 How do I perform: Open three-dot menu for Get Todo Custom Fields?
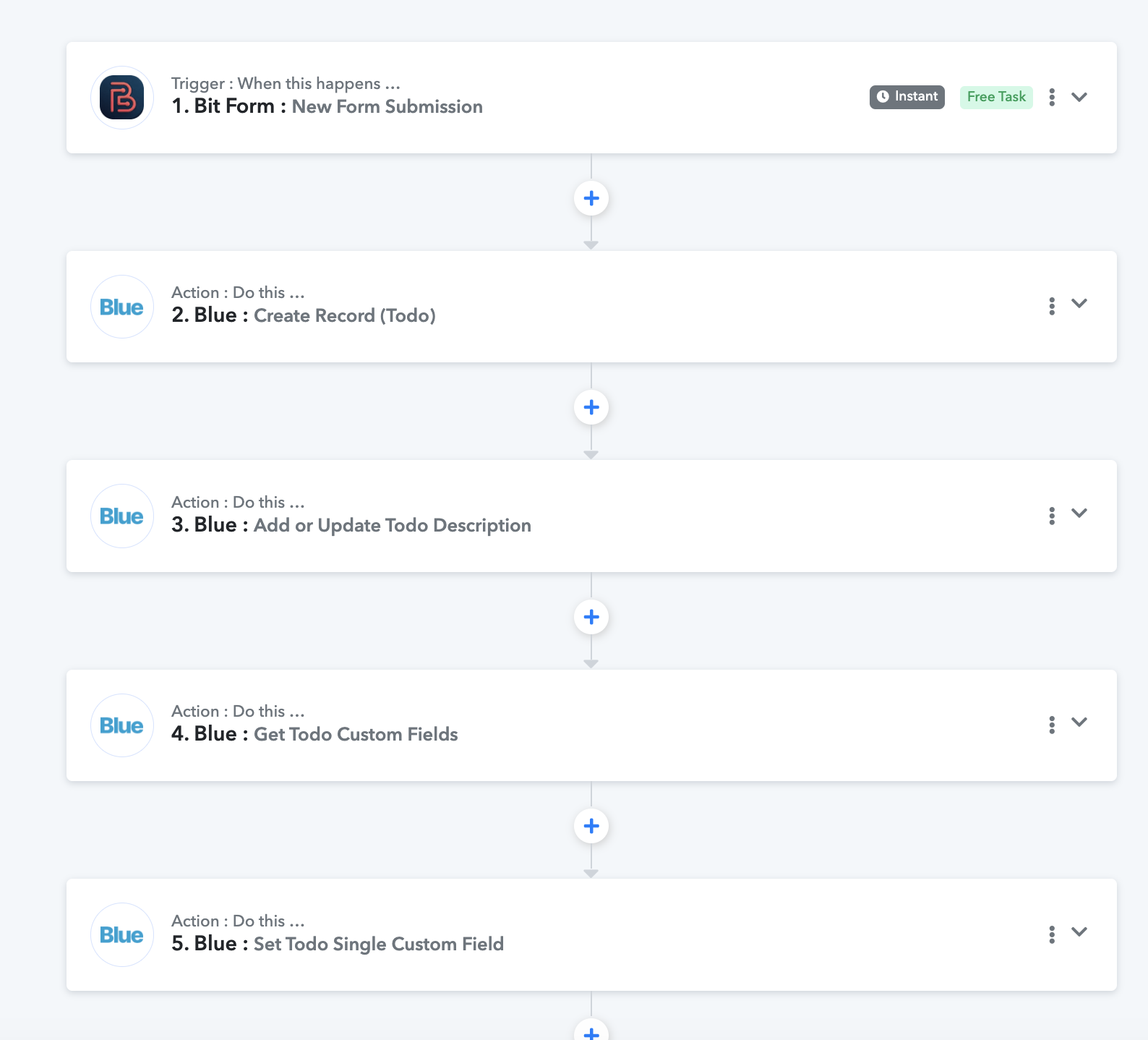click(1052, 725)
